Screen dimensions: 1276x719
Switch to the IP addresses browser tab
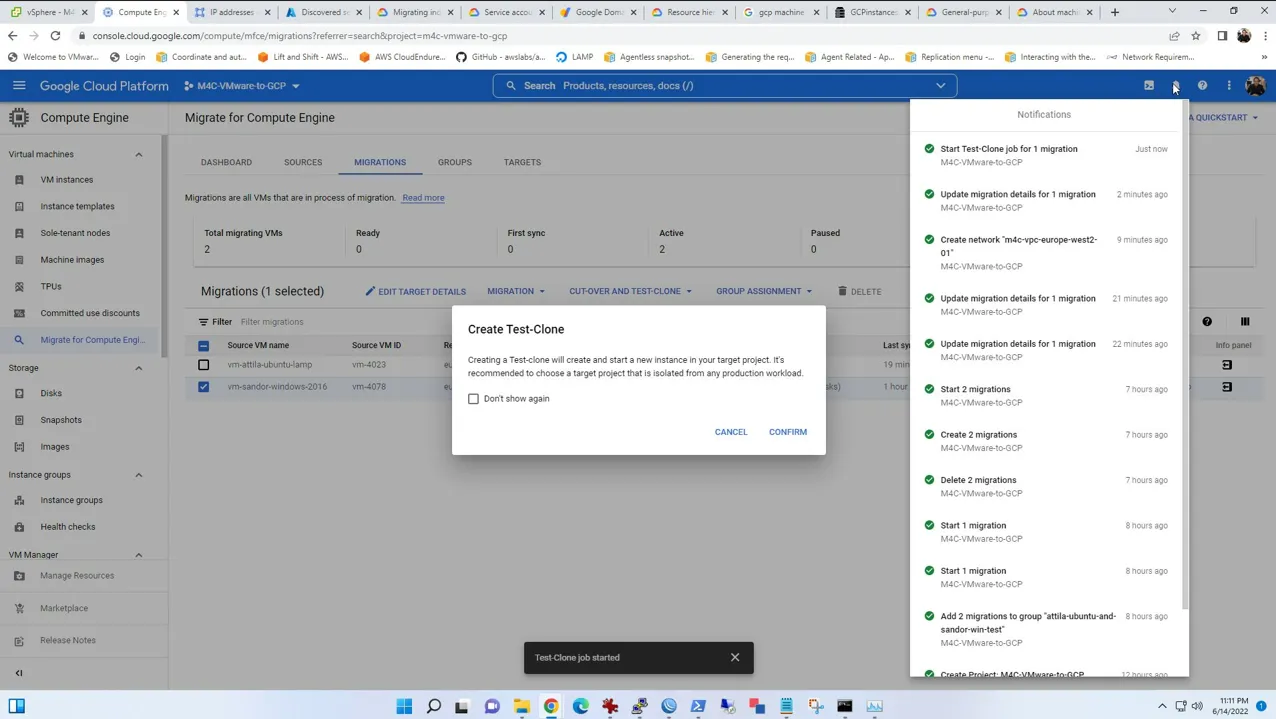232,12
